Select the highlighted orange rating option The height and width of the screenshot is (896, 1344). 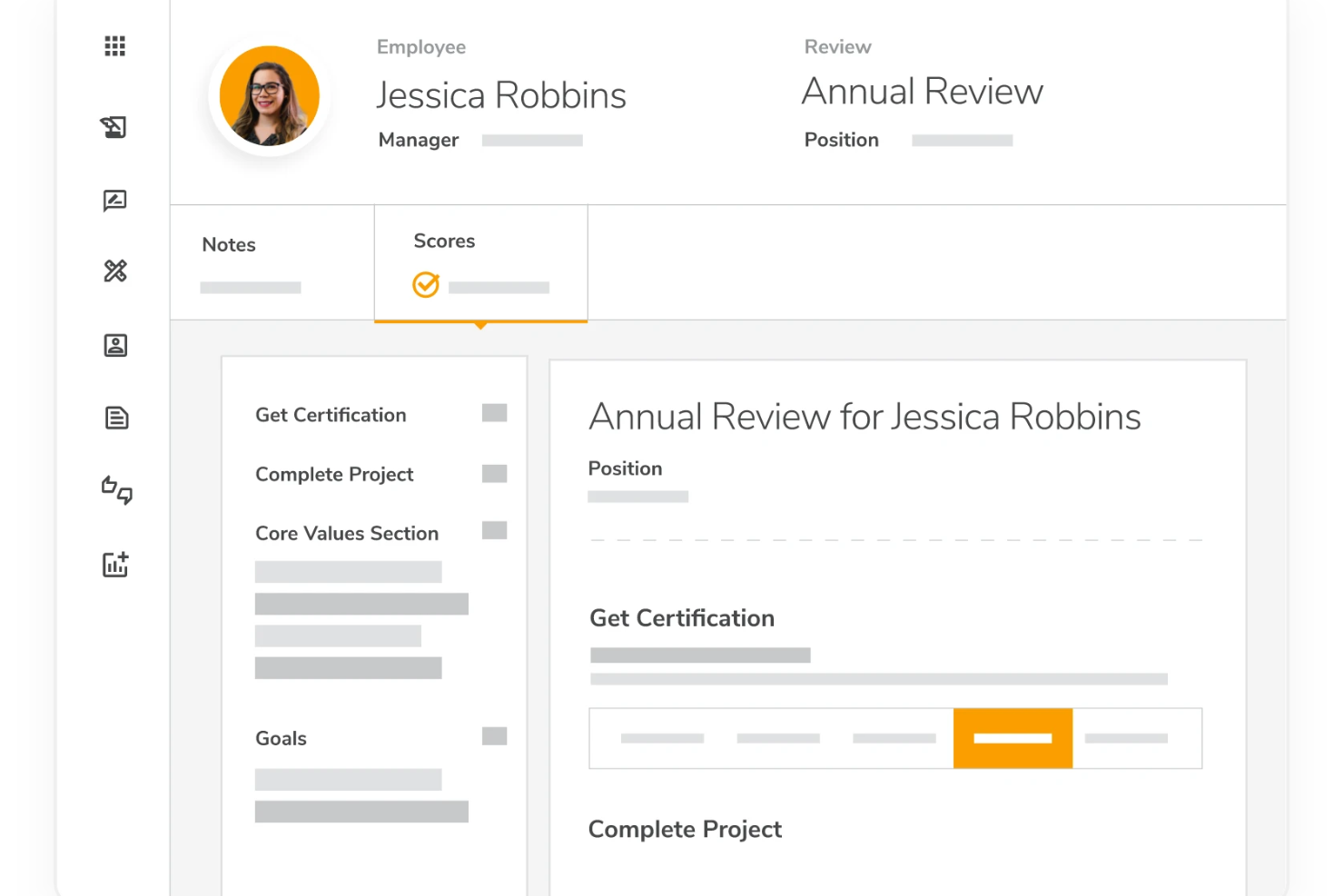[1013, 739]
